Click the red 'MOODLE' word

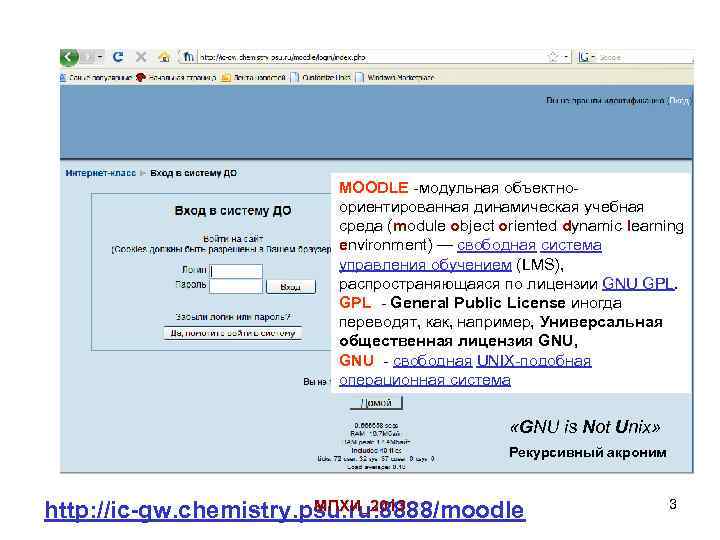tap(373, 188)
